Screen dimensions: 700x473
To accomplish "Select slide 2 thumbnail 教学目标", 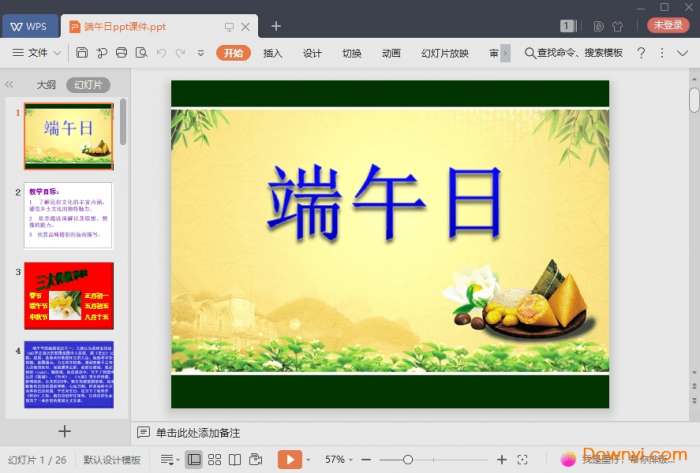I will pos(68,216).
